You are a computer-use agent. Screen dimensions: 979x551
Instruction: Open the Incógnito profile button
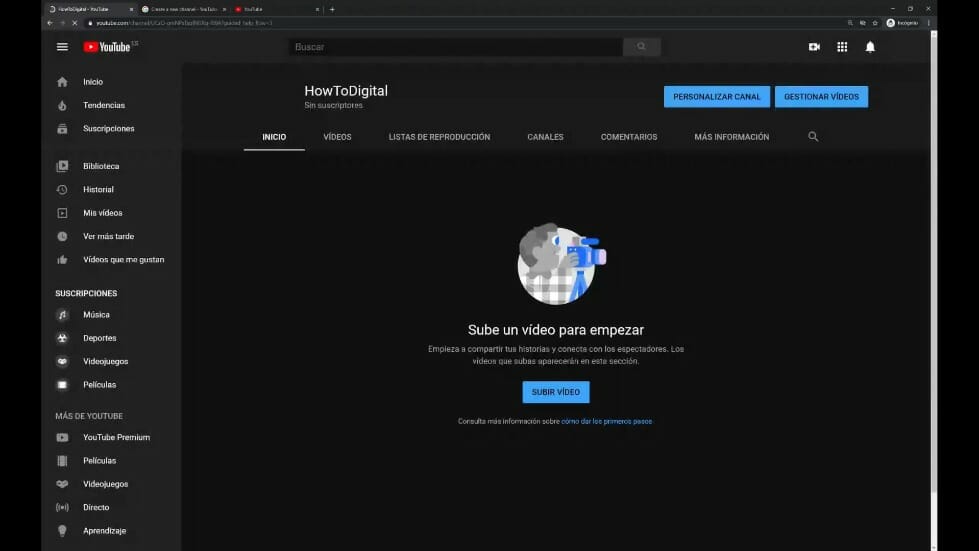click(x=902, y=23)
